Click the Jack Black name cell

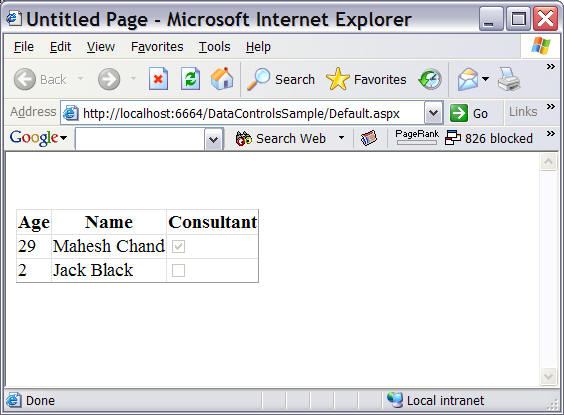tap(109, 270)
